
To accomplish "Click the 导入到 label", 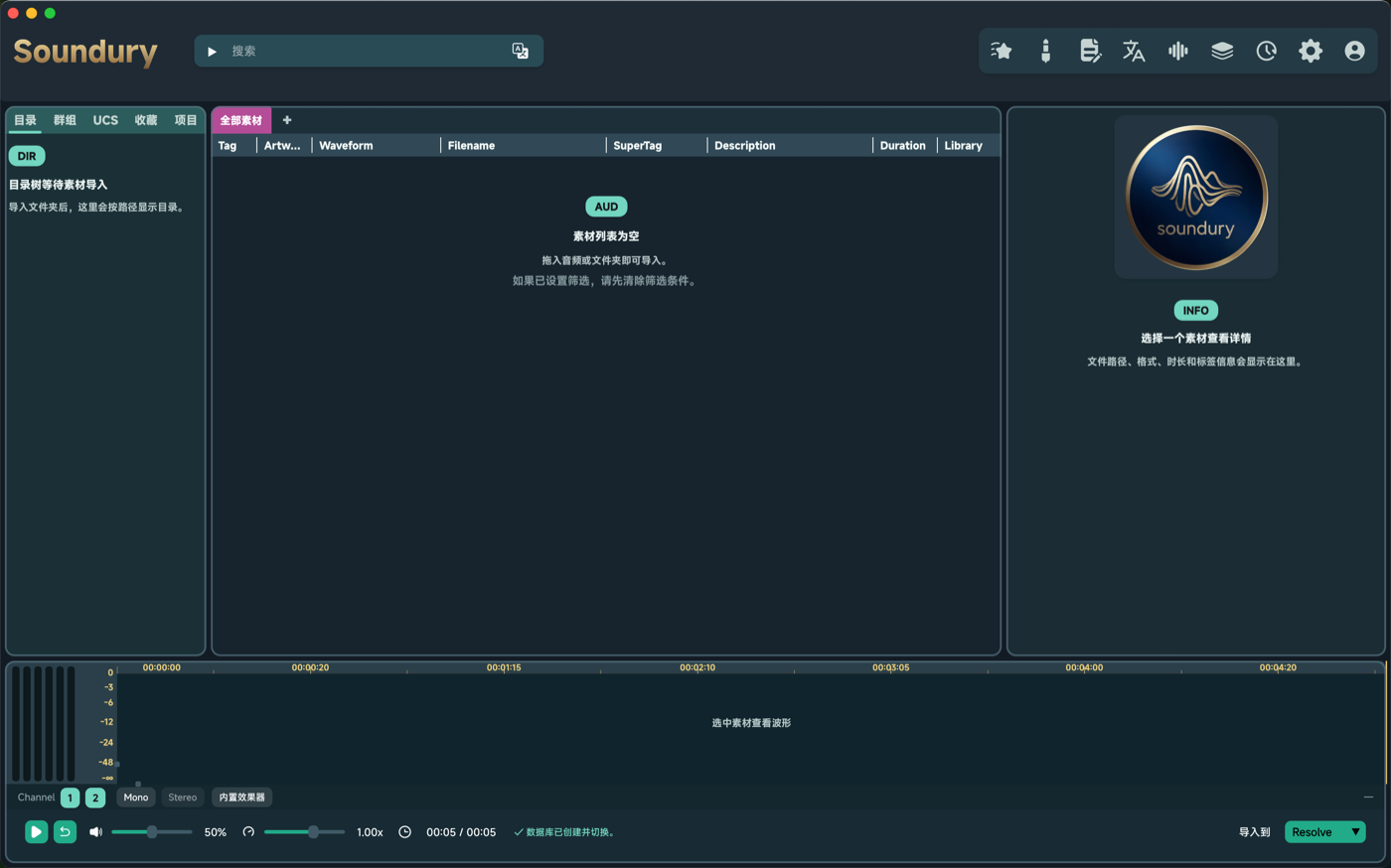I will [x=1254, y=832].
